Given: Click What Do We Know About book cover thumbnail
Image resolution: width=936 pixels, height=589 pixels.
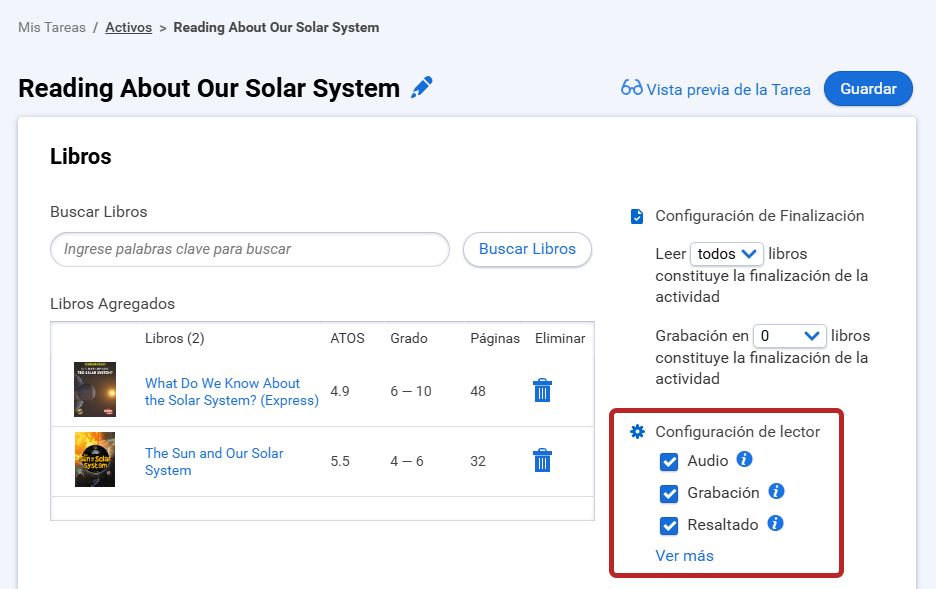Looking at the screenshot, I should [x=95, y=389].
